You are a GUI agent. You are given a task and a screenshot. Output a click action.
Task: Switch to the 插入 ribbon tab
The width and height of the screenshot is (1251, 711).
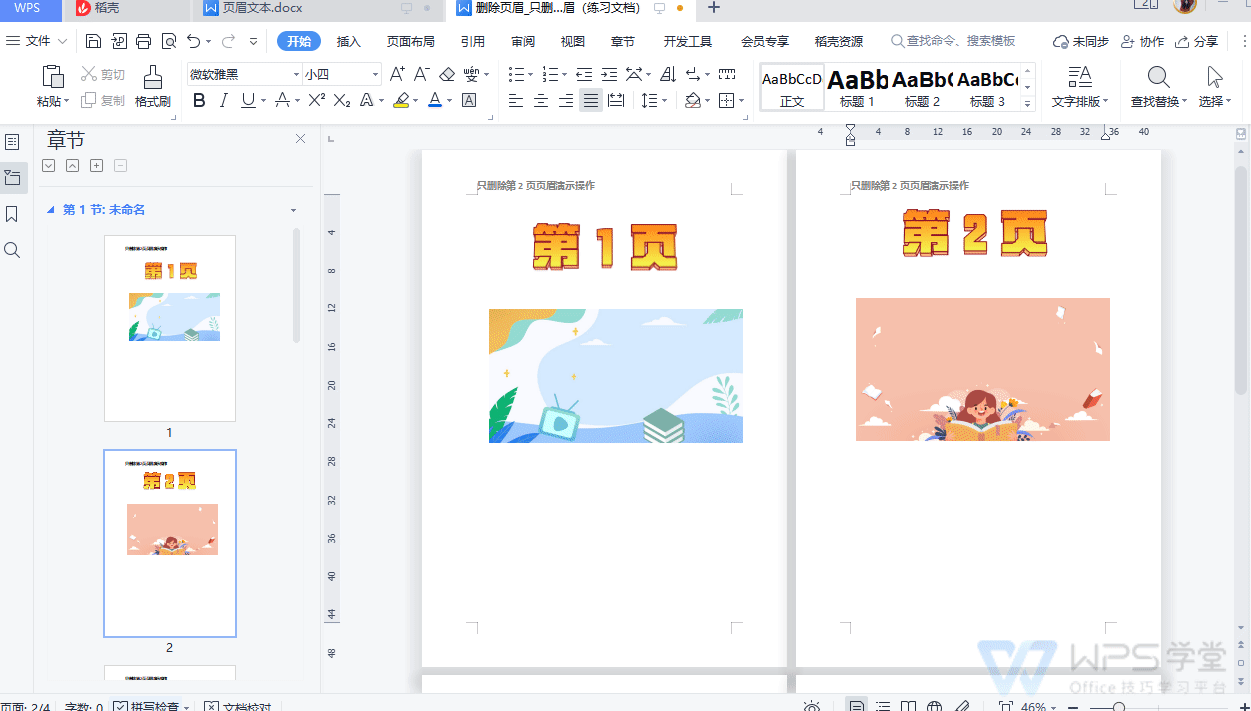349,41
